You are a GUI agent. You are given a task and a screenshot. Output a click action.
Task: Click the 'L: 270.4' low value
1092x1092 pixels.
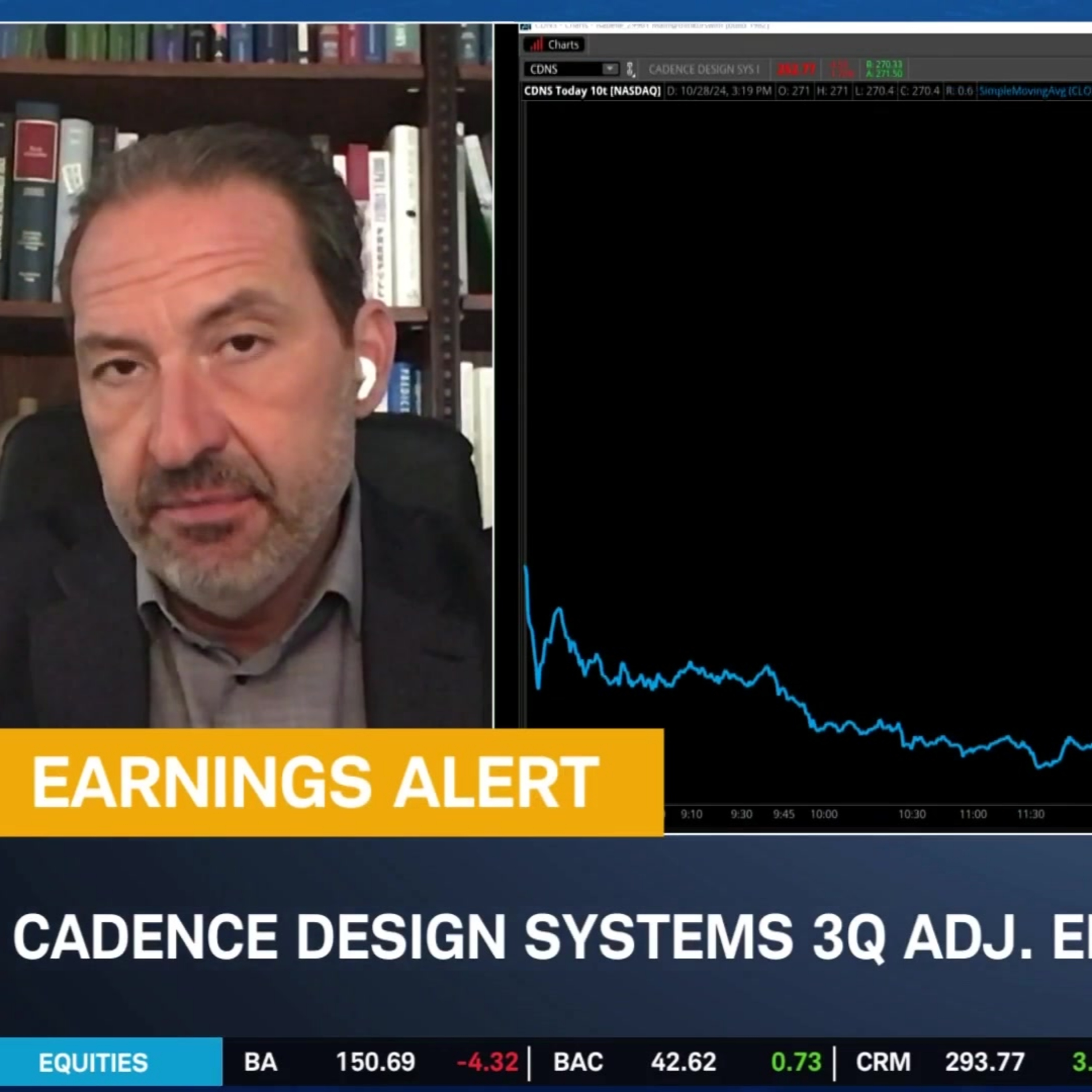[x=874, y=91]
